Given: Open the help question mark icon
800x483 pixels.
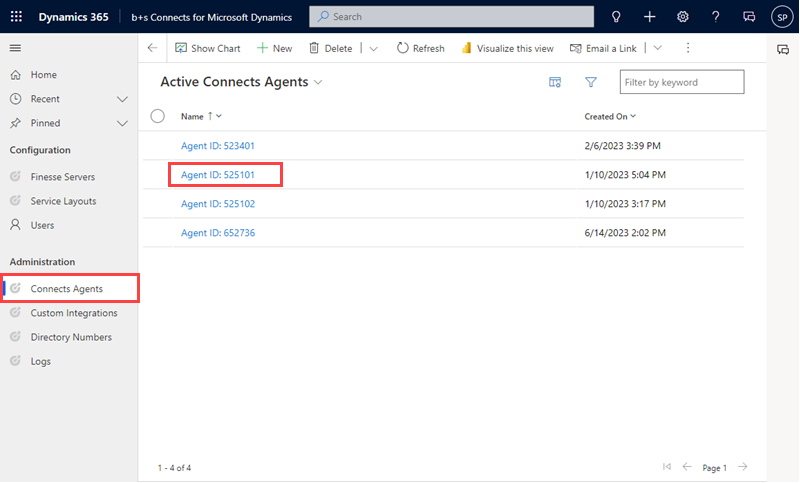Looking at the screenshot, I should tap(716, 17).
